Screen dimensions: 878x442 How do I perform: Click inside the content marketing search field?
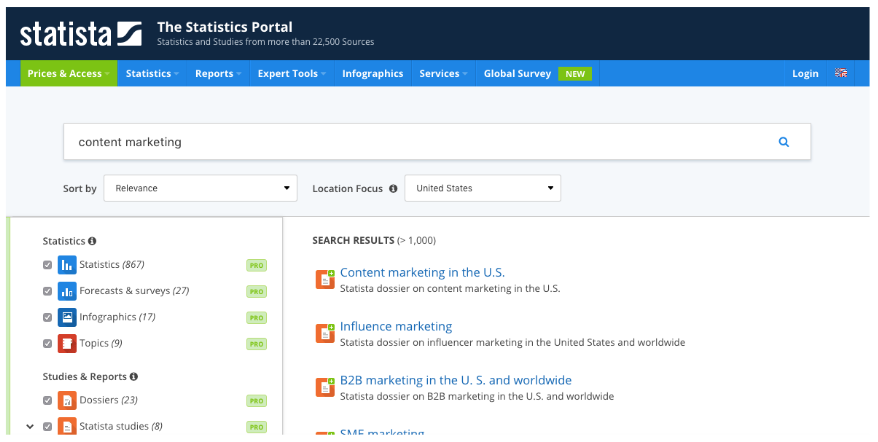tap(437, 142)
